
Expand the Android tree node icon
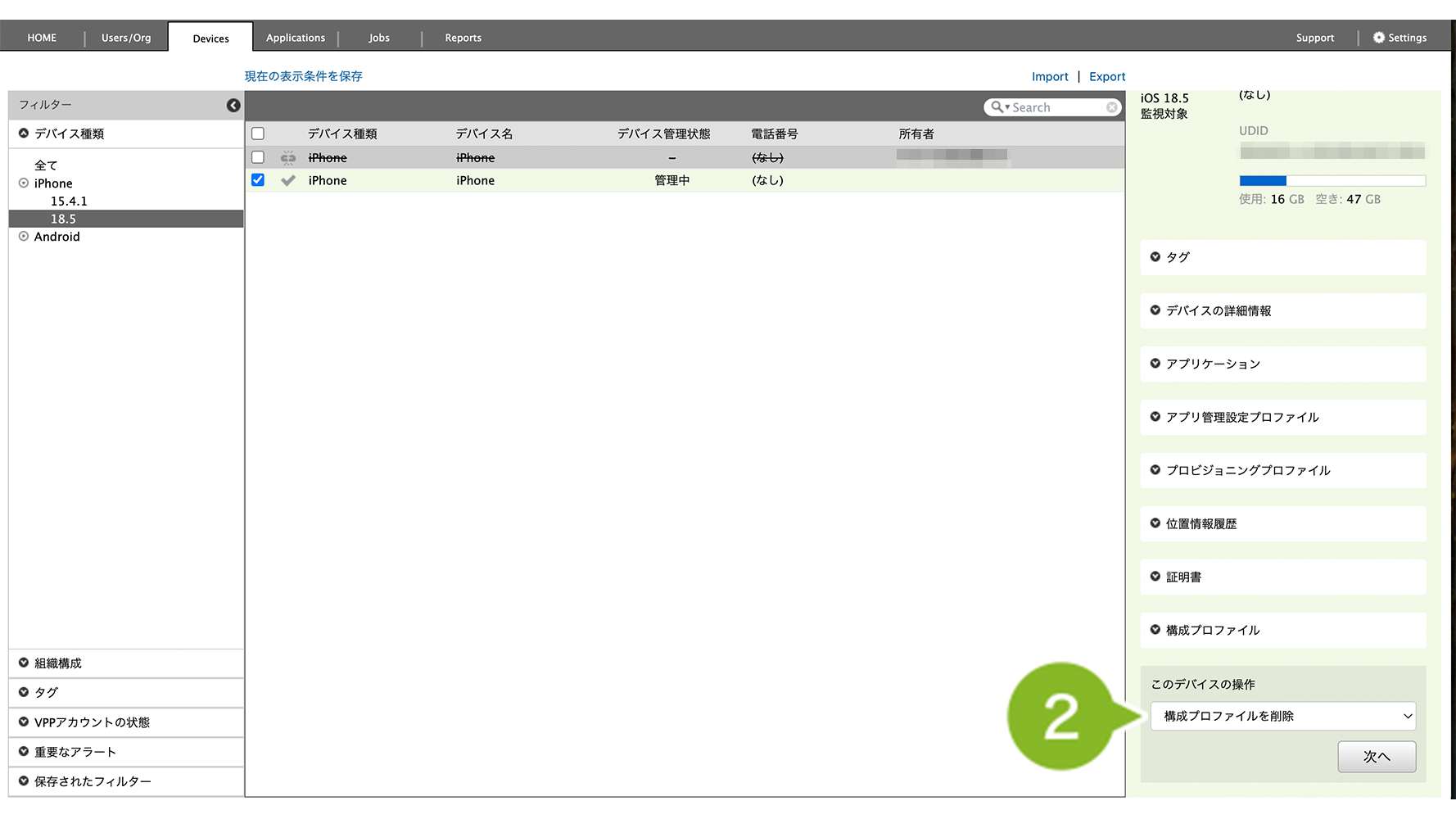pos(24,237)
